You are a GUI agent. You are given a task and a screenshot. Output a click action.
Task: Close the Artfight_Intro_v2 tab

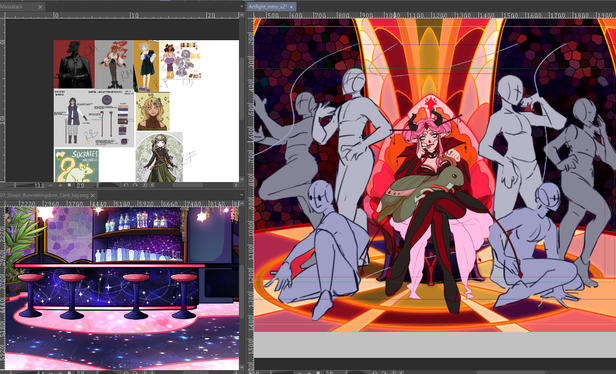[292, 7]
